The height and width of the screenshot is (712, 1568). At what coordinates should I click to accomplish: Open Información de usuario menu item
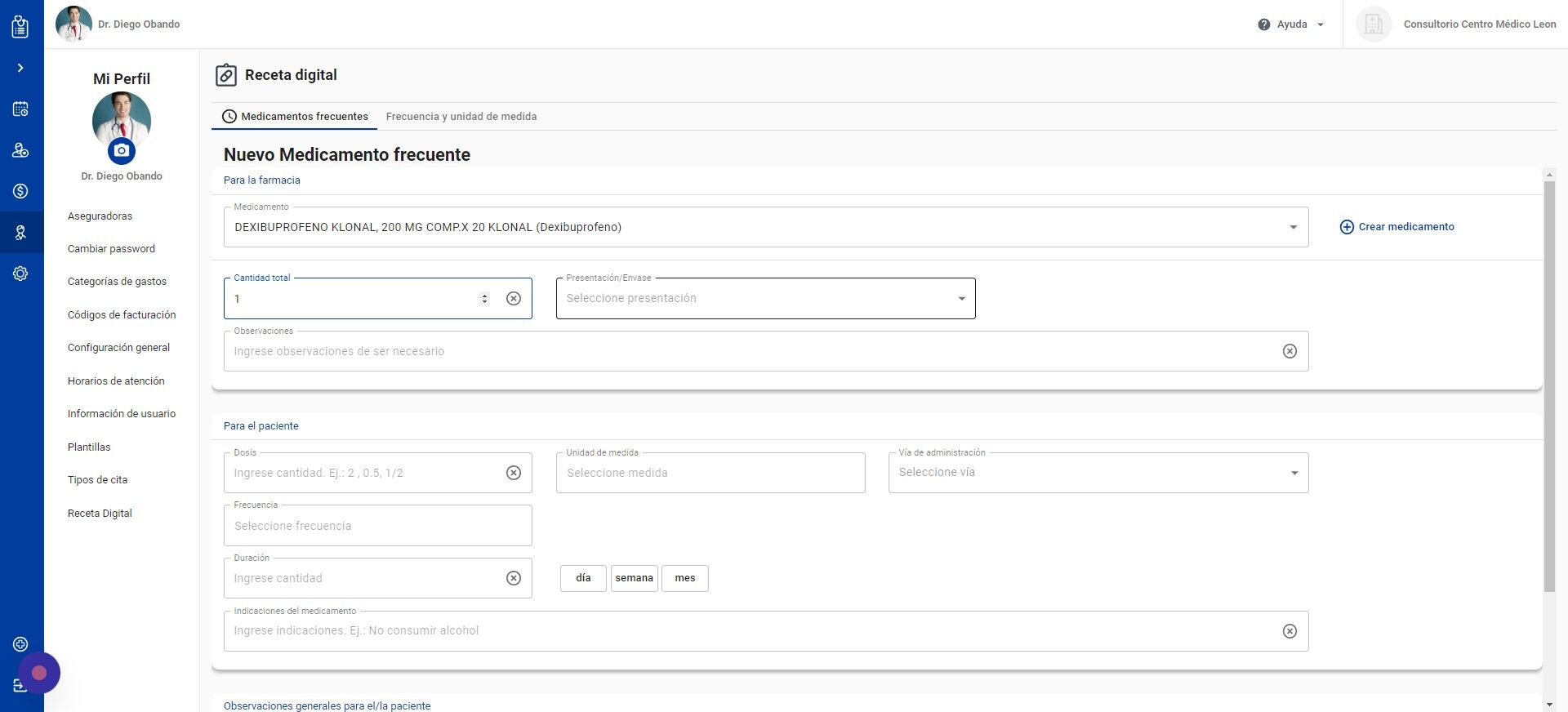[x=122, y=414]
